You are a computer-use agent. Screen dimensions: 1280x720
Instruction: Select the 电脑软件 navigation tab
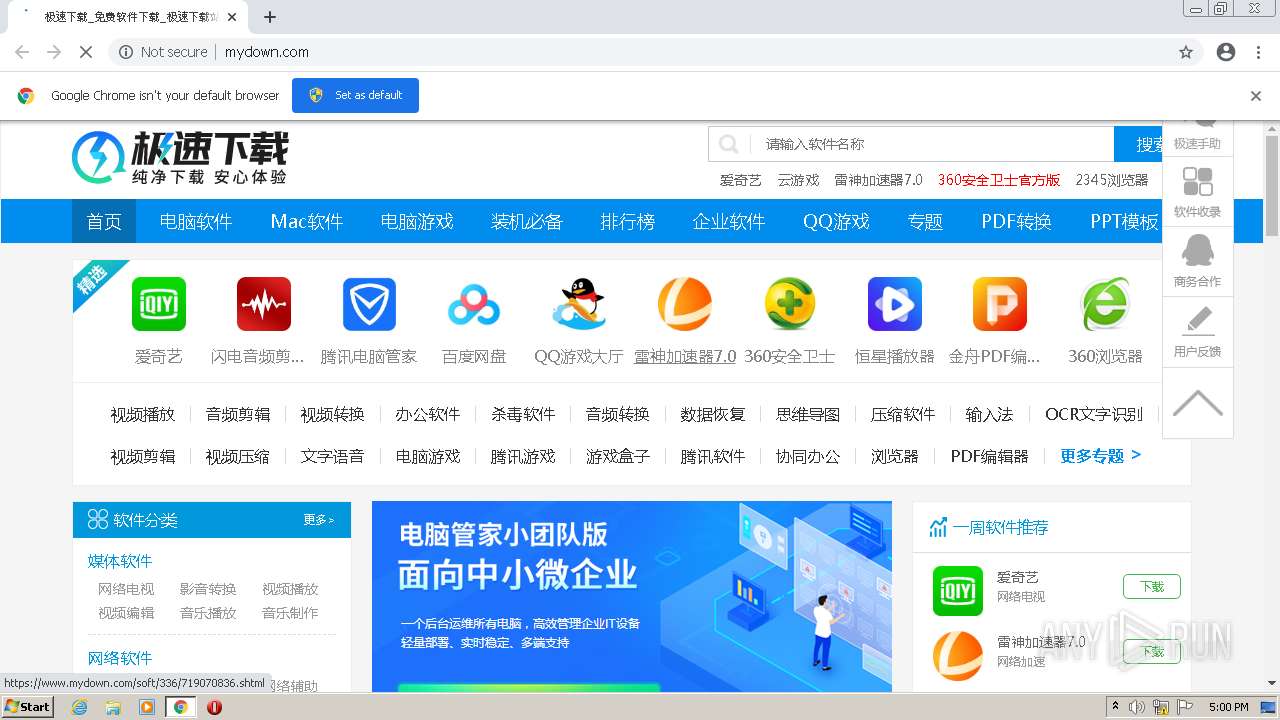(x=196, y=221)
